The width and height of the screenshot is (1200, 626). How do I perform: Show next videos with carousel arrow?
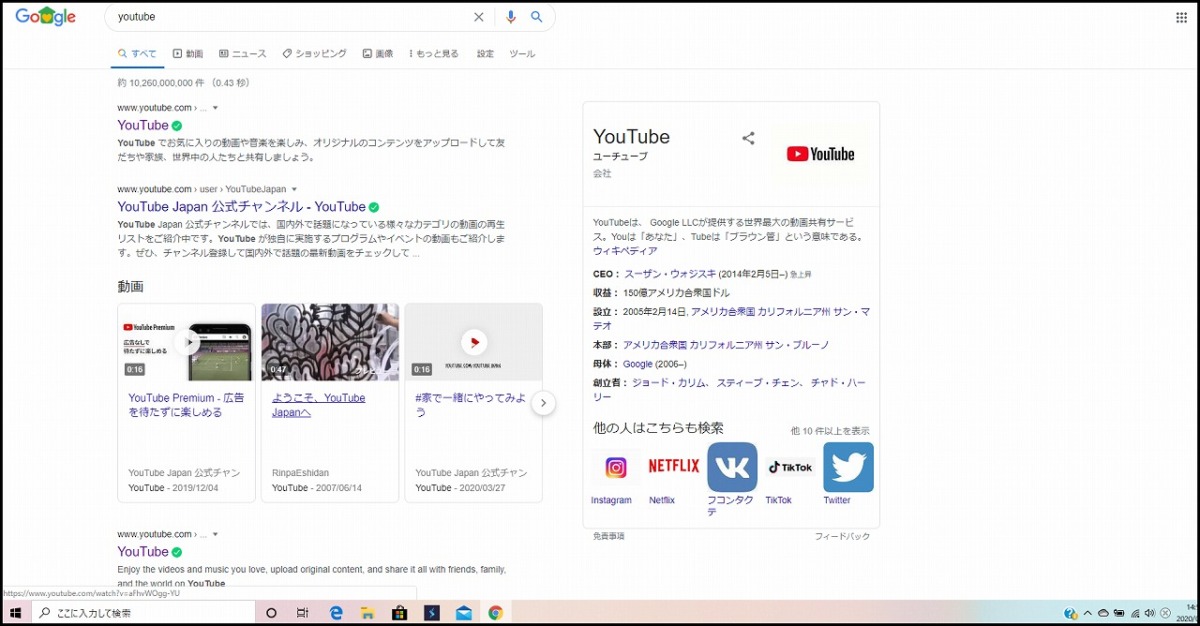[543, 403]
